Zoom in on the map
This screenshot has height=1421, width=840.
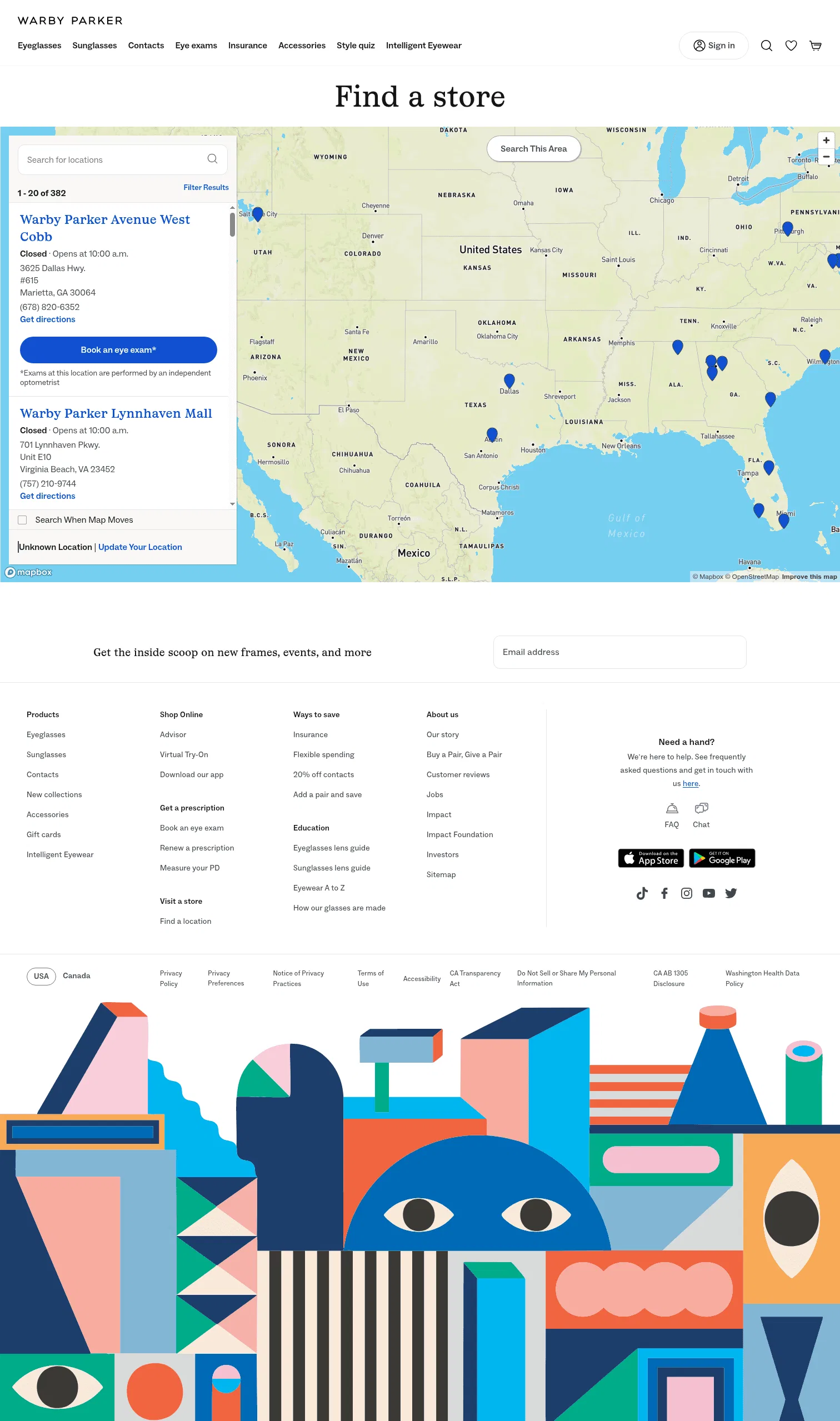tap(826, 141)
